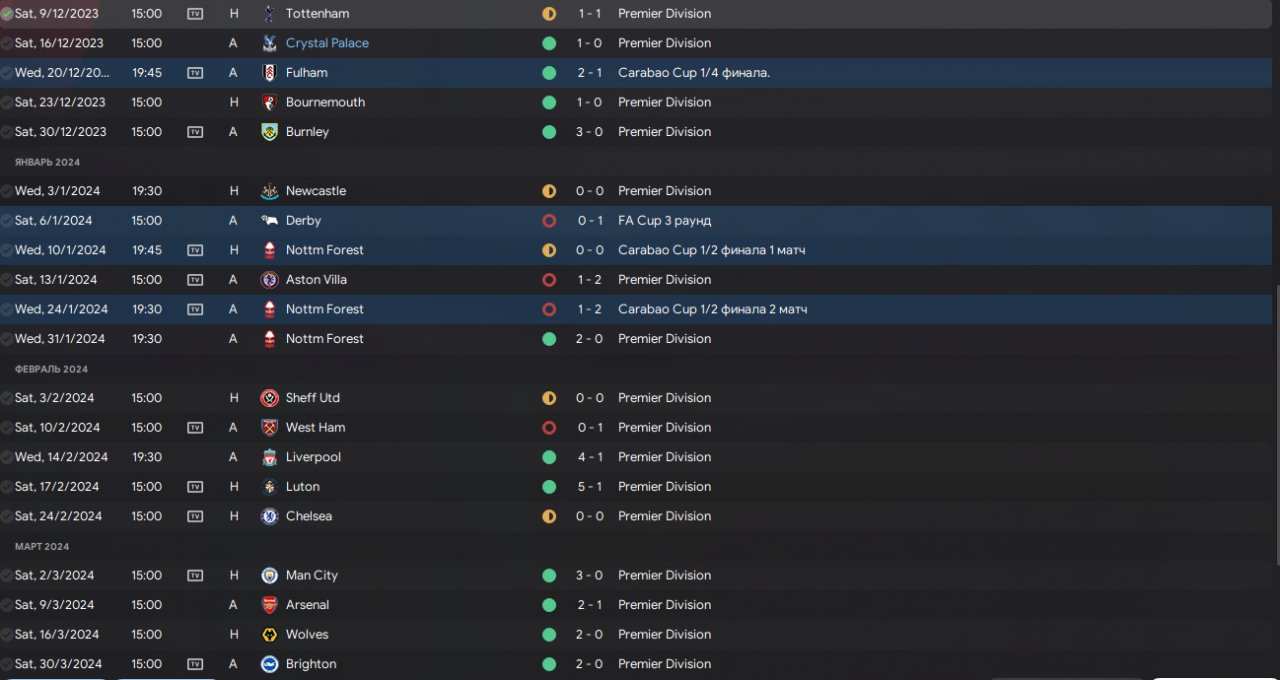Click the TV icon on Fulham row

click(x=195, y=73)
